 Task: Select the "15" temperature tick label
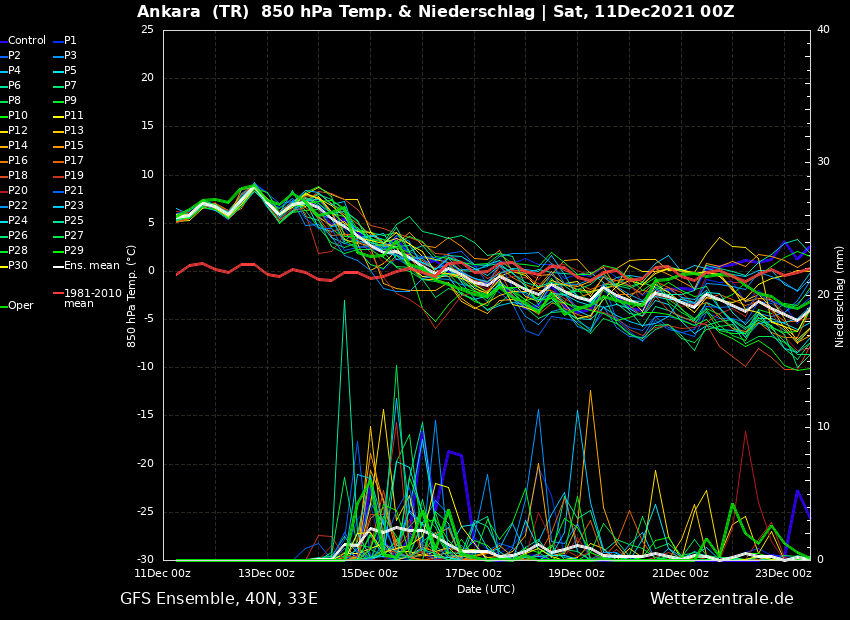tap(147, 126)
